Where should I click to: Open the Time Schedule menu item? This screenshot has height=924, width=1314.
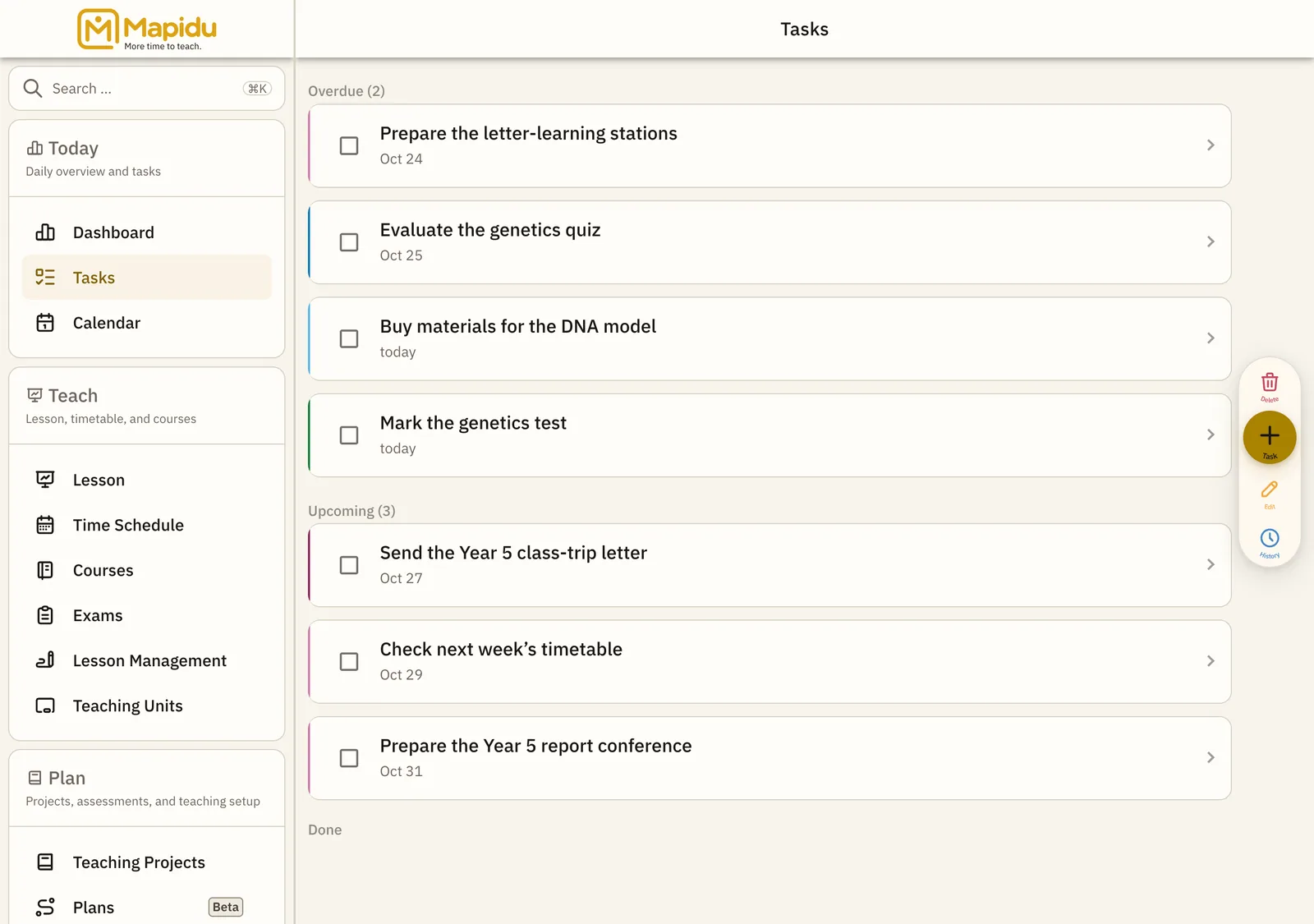[x=147, y=525]
